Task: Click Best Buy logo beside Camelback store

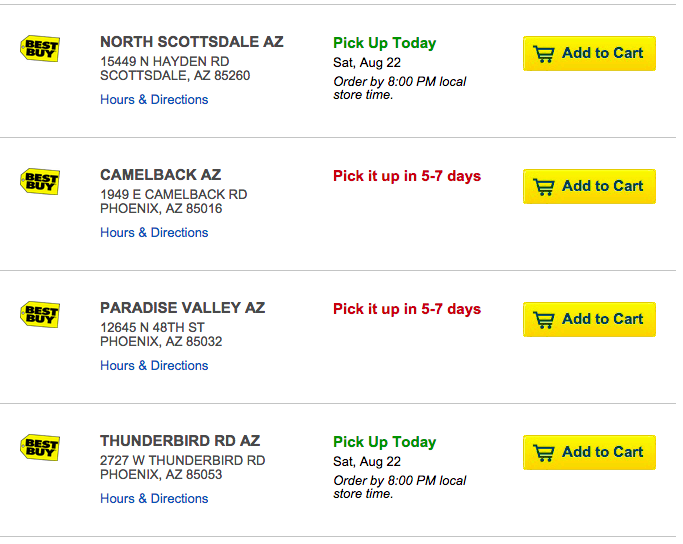Action: 40,182
